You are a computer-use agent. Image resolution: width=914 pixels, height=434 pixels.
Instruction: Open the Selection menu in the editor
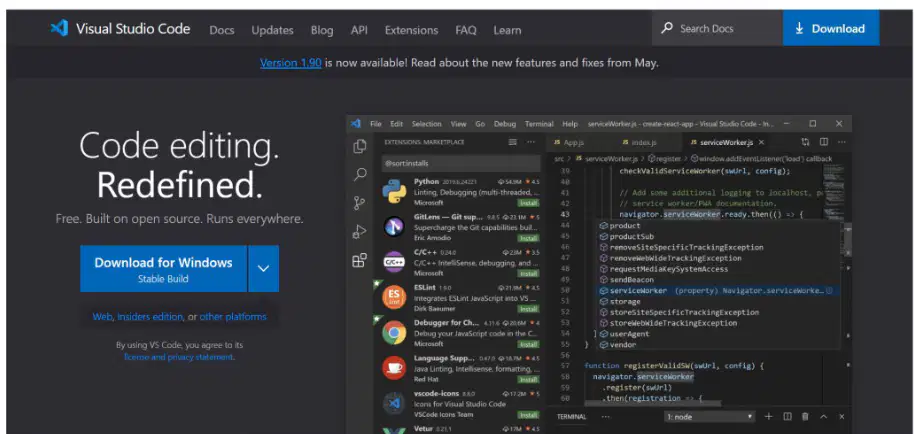tap(427, 124)
